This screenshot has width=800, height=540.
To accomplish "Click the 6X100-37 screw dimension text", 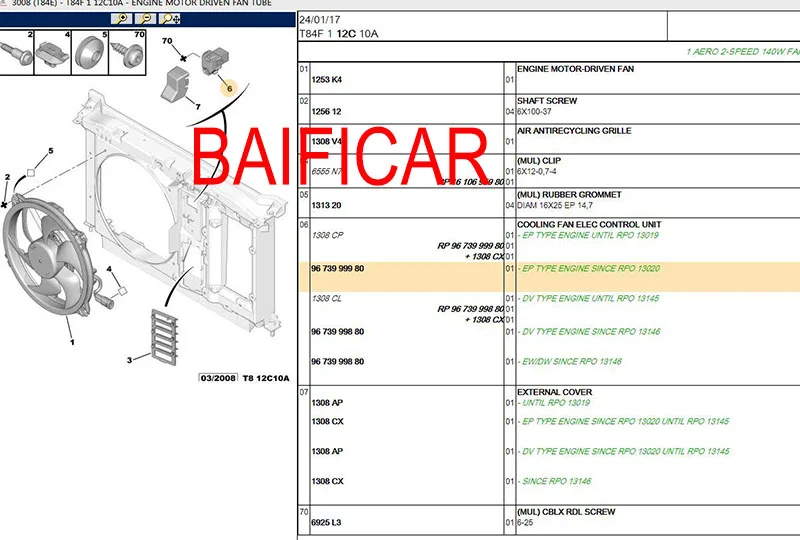I will 534,112.
